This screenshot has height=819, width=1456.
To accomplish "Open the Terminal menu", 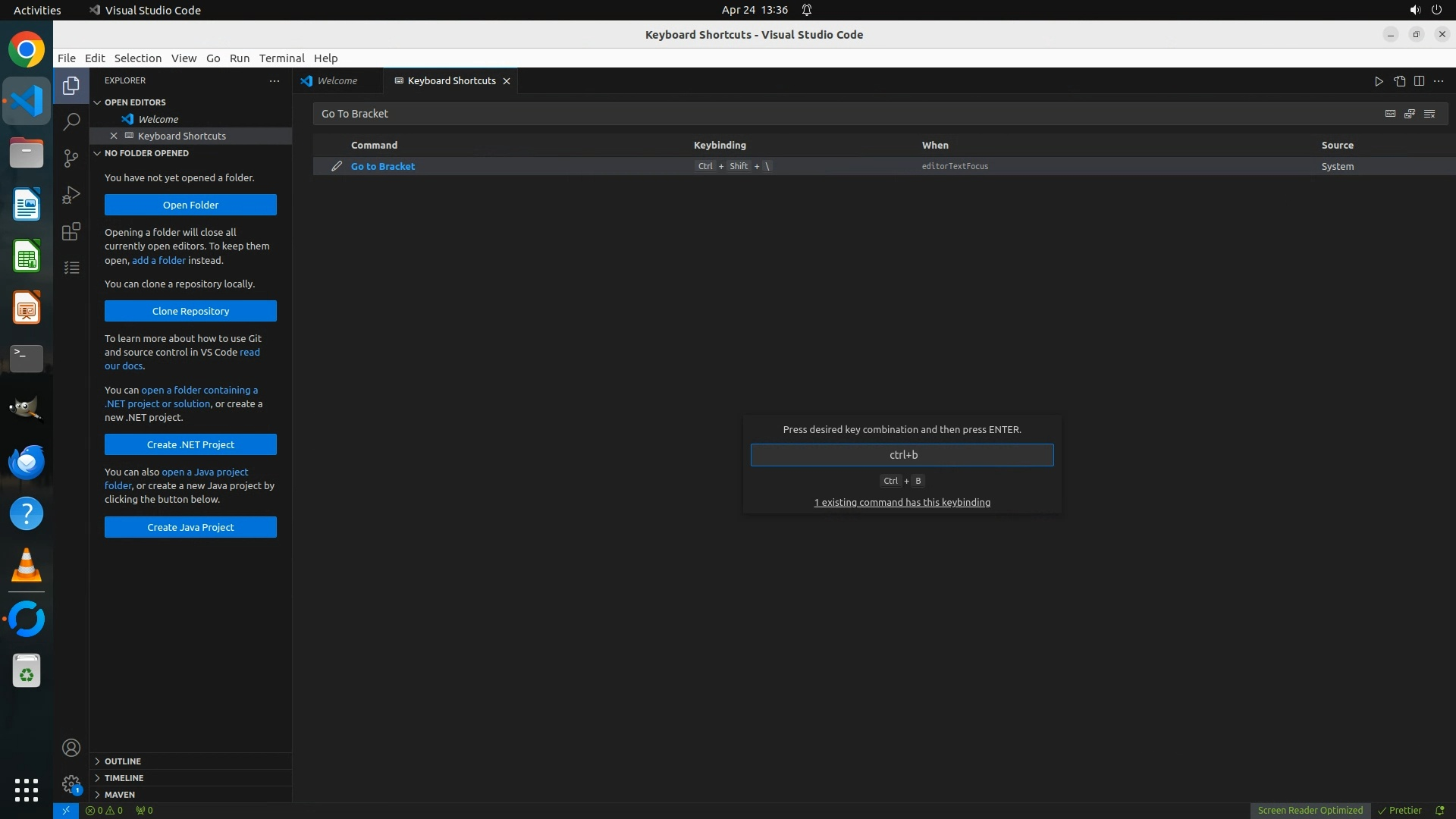I will [x=281, y=58].
